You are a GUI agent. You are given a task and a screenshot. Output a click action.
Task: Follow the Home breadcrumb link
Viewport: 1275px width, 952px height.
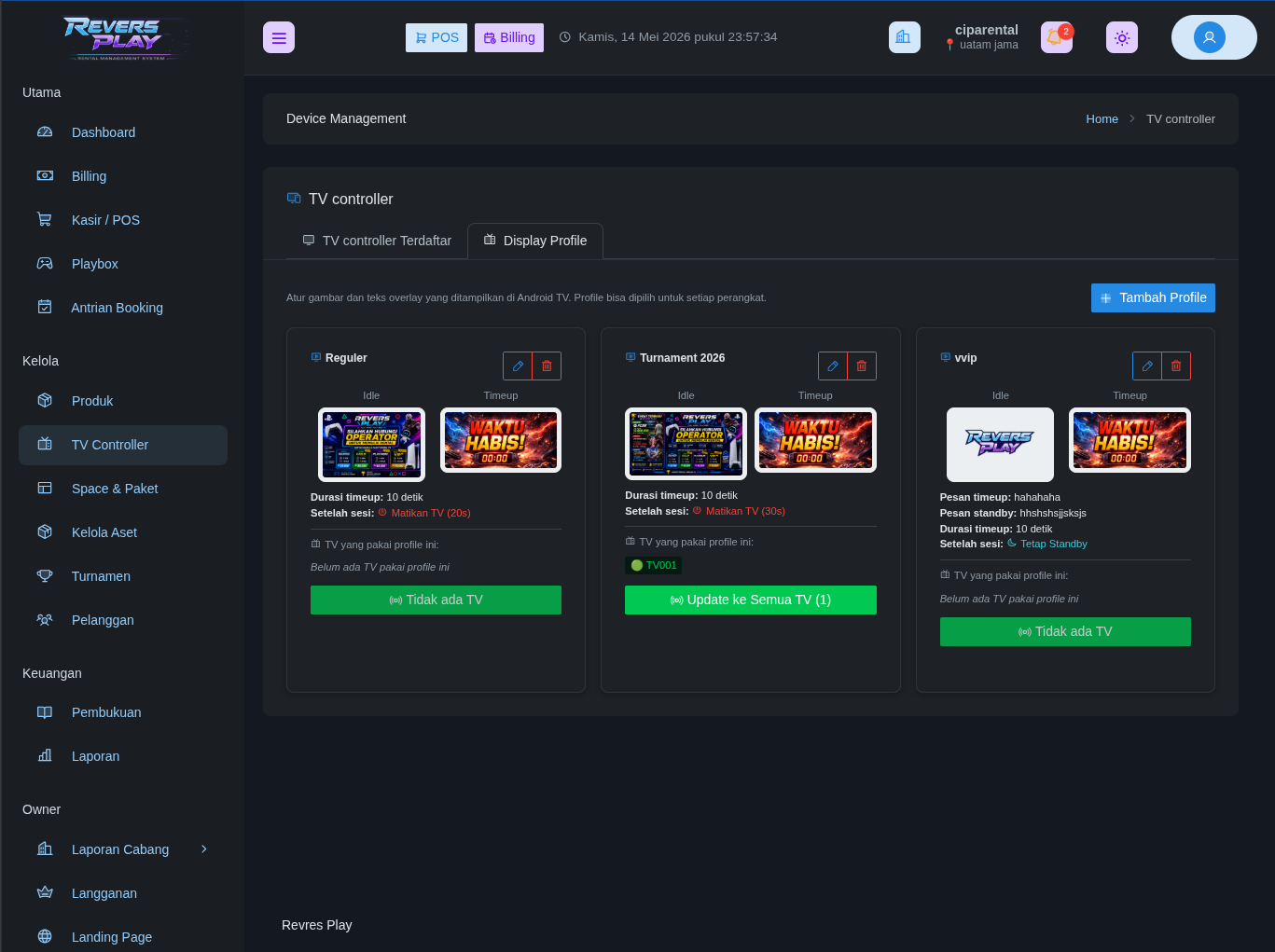pyautogui.click(x=1102, y=119)
